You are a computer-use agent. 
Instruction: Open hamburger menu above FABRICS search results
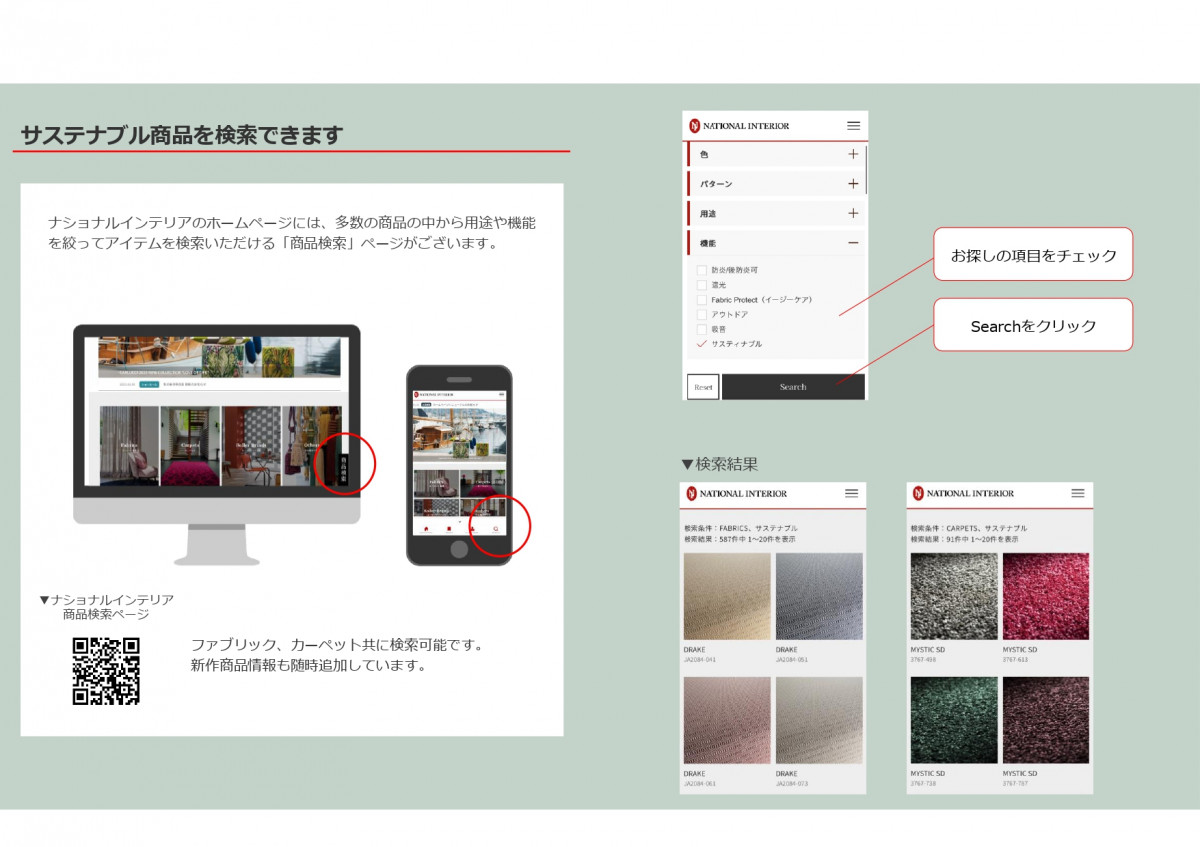pyautogui.click(x=851, y=494)
